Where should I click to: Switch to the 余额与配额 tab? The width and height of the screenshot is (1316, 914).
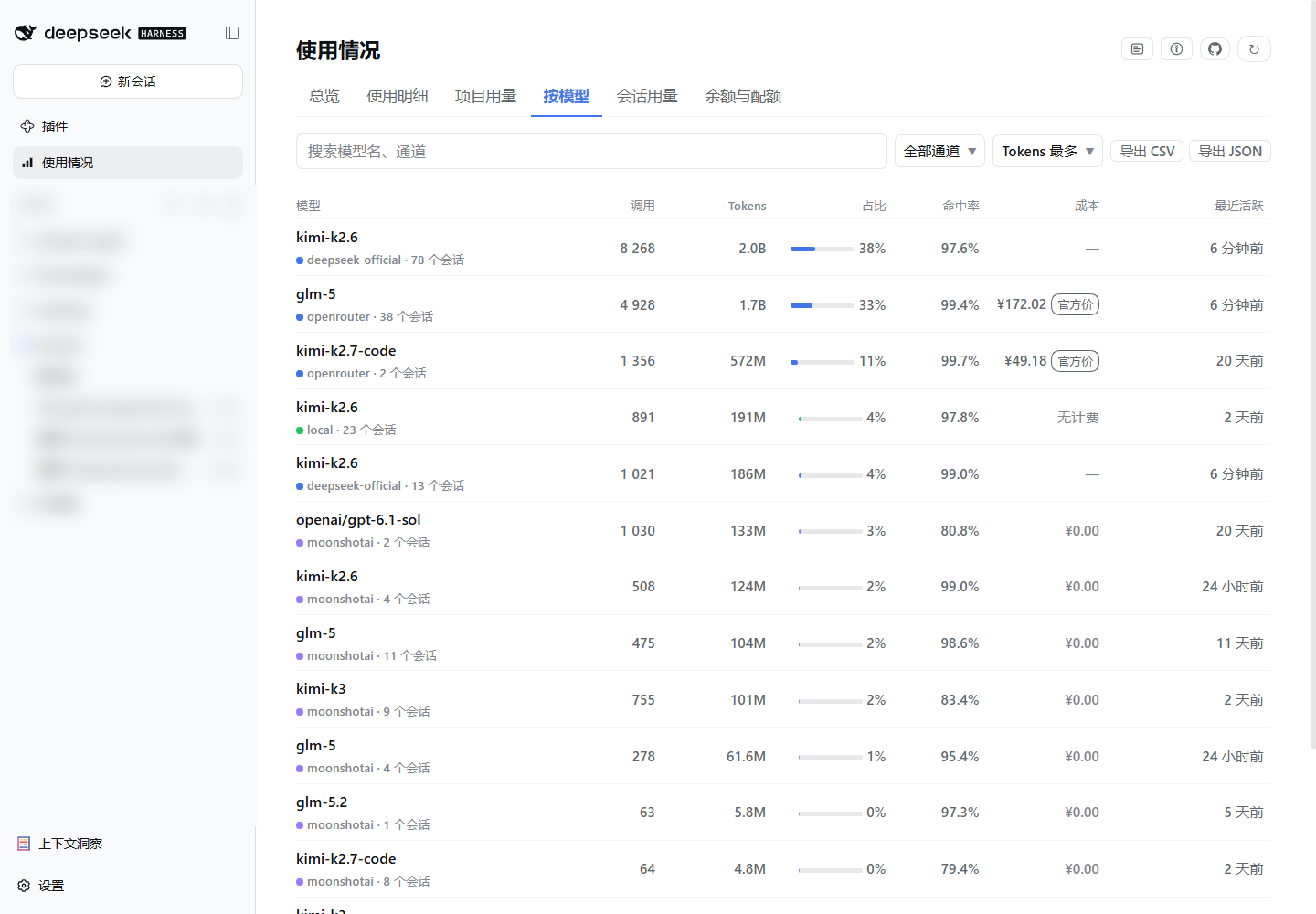[x=743, y=96]
